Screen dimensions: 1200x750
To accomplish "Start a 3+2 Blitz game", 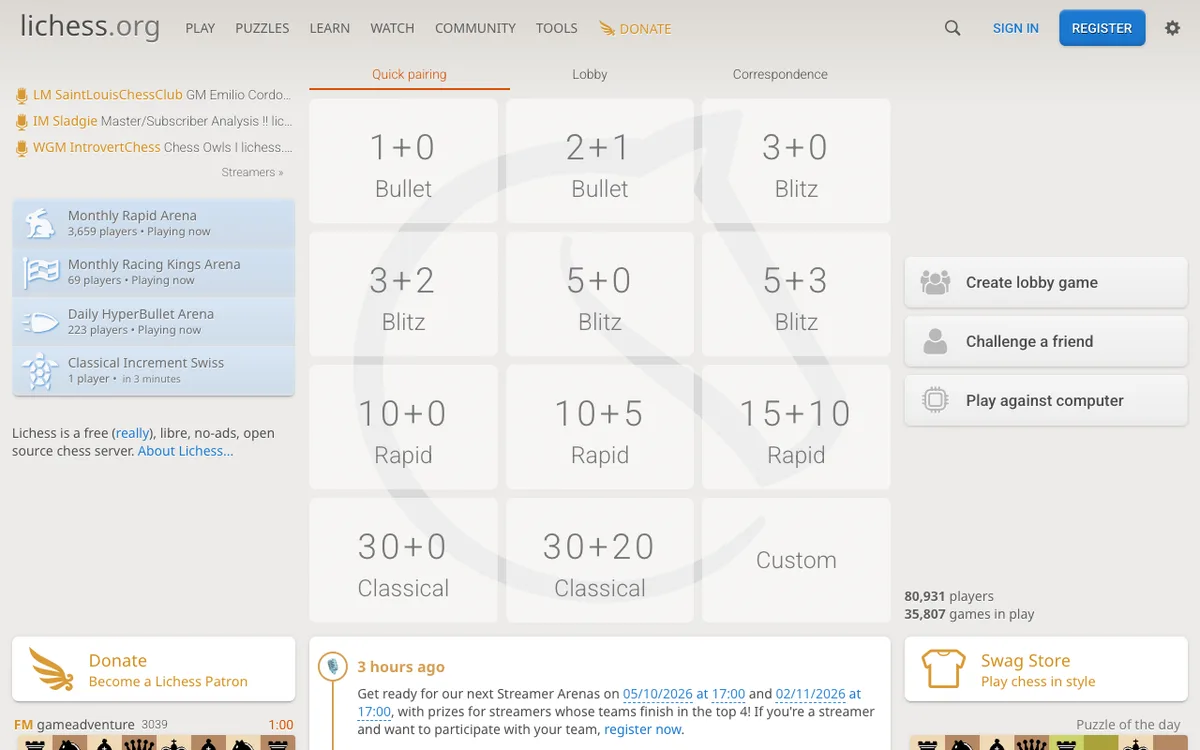I will pyautogui.click(x=403, y=294).
